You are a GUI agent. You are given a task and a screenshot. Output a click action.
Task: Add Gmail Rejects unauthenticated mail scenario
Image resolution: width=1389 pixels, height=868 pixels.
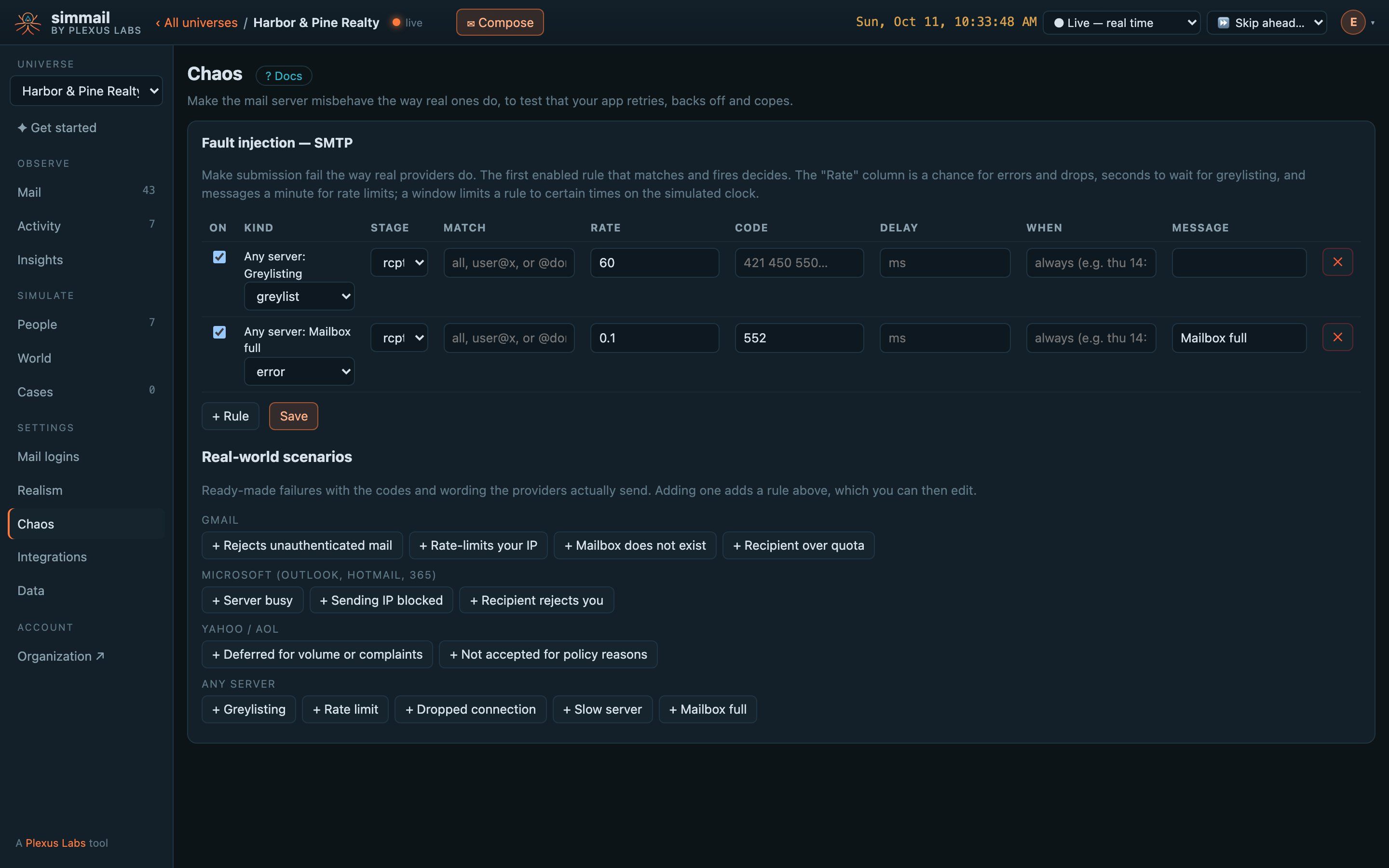(302, 545)
